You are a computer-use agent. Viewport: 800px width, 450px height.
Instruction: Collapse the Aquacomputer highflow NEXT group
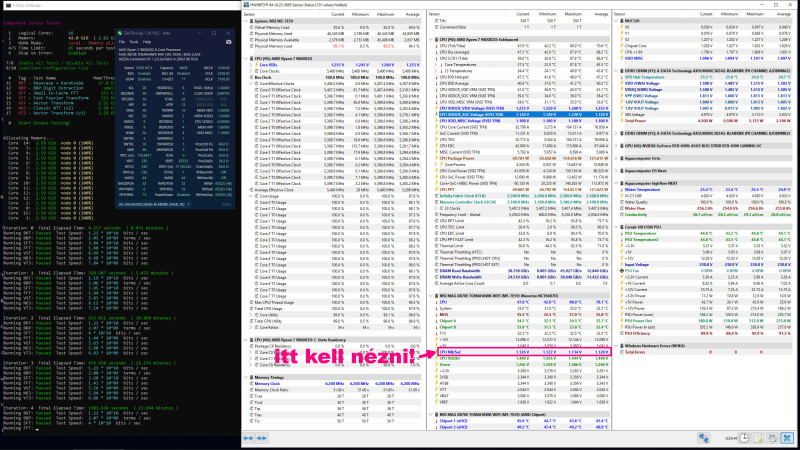pyautogui.click(x=616, y=183)
